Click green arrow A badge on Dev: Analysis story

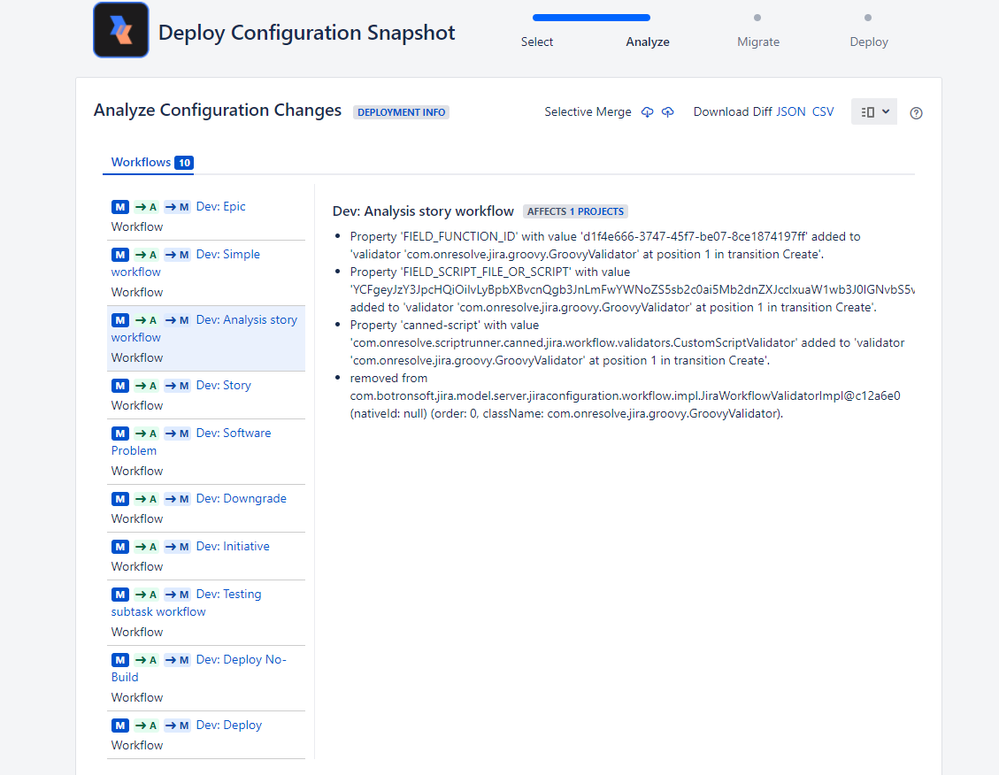tap(146, 320)
